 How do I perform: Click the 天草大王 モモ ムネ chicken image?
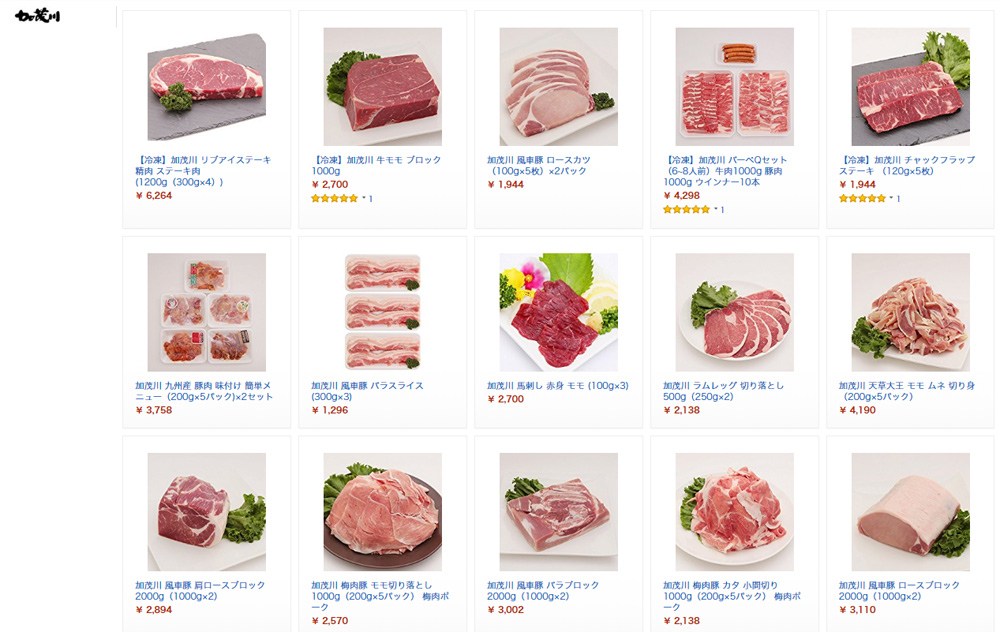pyautogui.click(x=911, y=312)
